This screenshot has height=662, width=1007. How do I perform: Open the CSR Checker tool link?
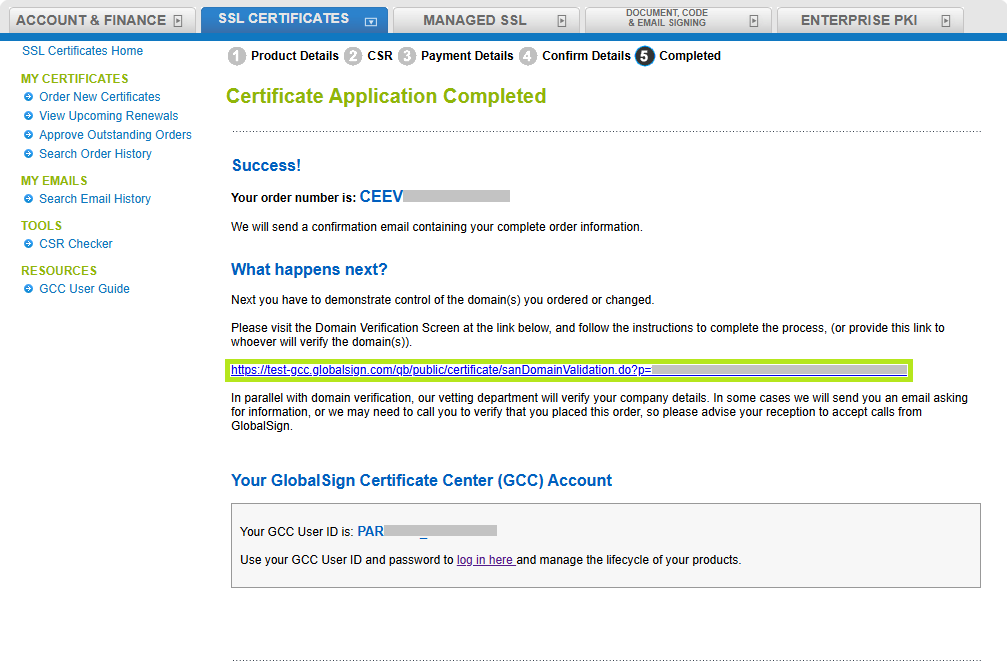tap(76, 244)
